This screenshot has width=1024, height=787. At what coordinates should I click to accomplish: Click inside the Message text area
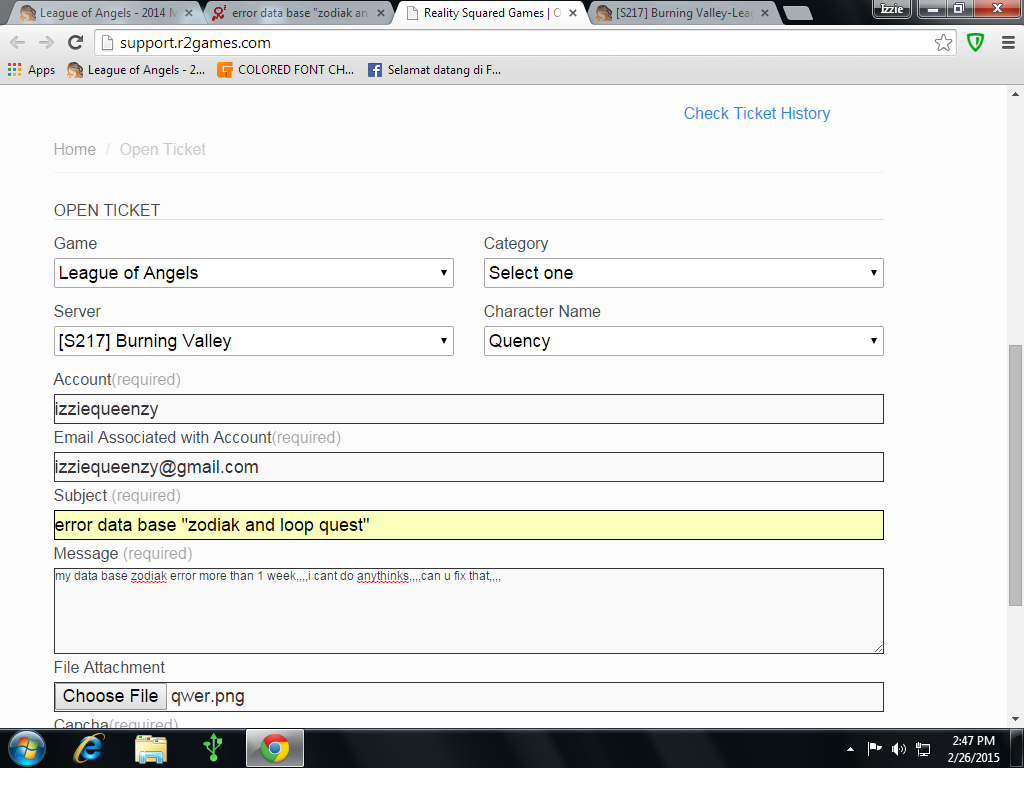click(x=468, y=612)
